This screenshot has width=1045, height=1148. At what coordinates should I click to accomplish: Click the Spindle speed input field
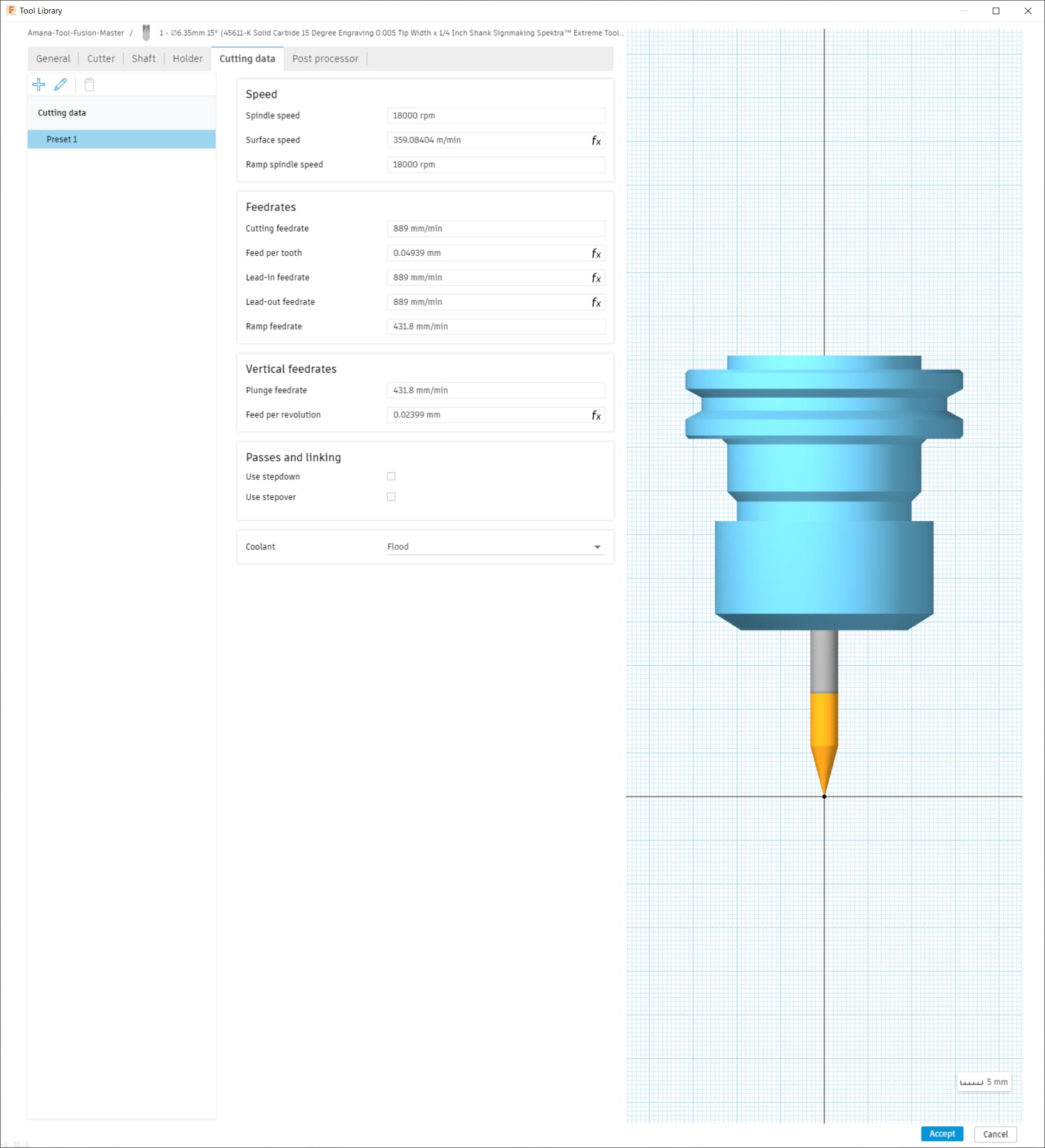click(495, 115)
